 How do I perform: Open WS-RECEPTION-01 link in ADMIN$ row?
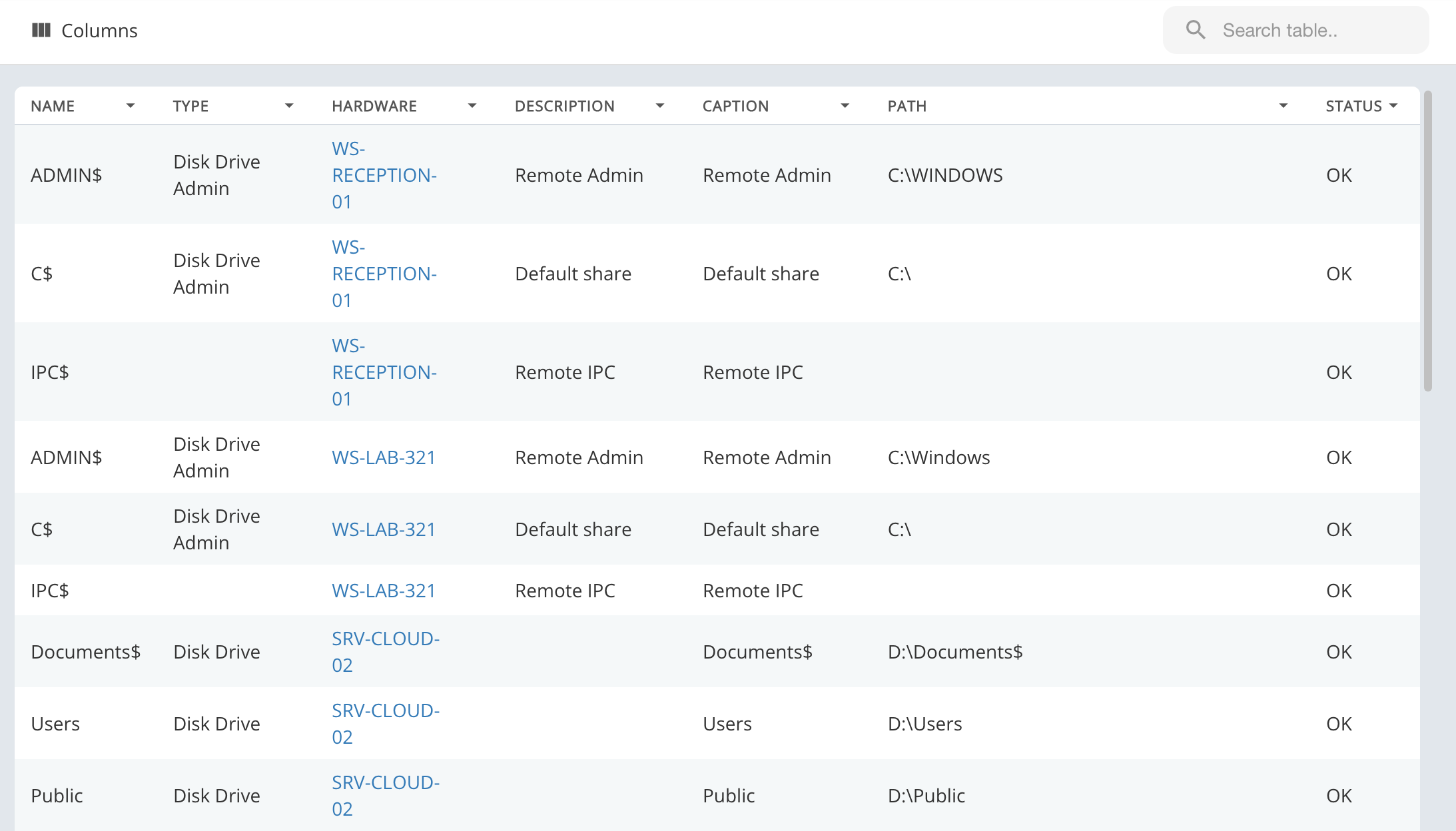click(x=384, y=175)
